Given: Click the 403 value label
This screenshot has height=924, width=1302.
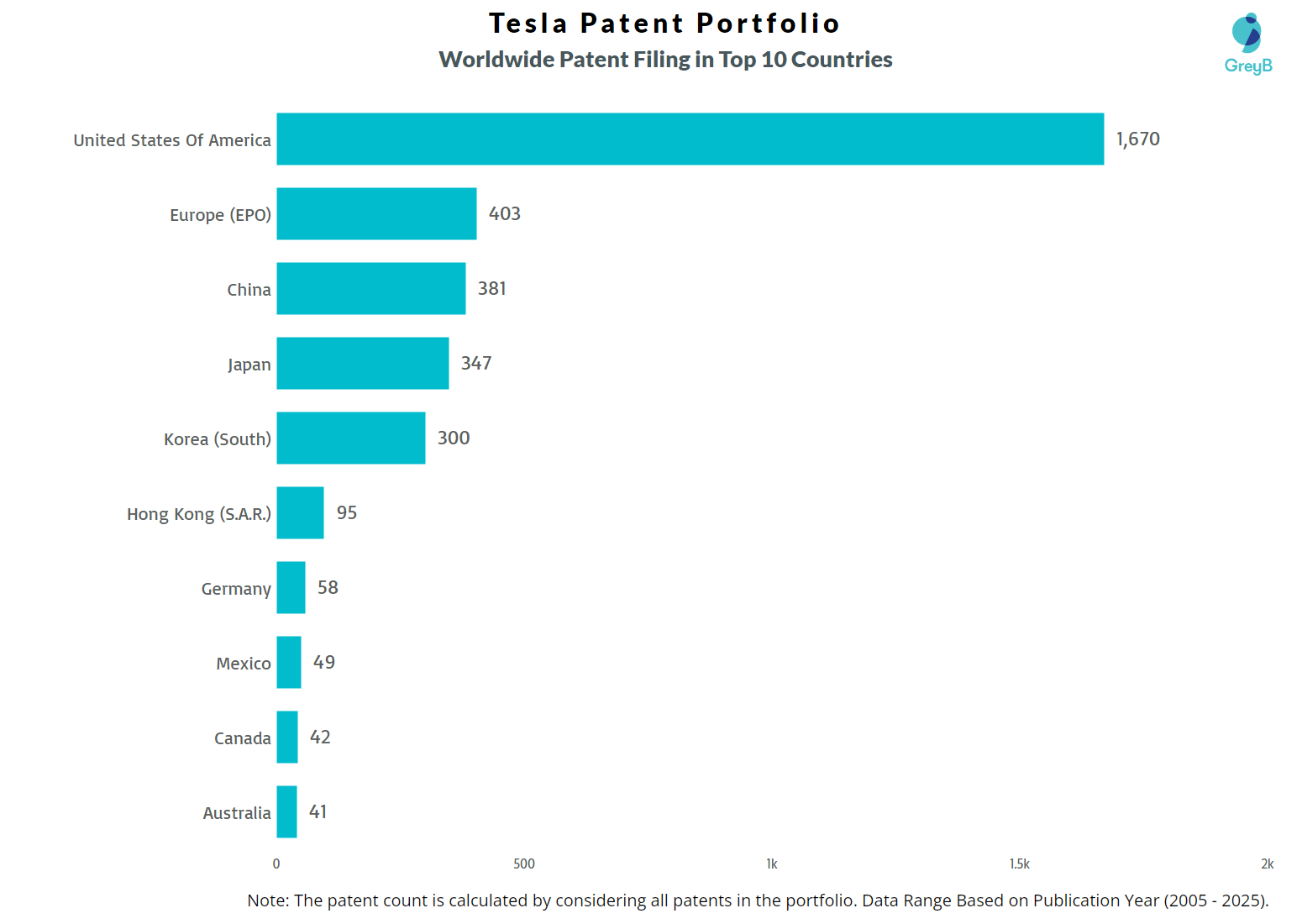Looking at the screenshot, I should click(x=504, y=214).
